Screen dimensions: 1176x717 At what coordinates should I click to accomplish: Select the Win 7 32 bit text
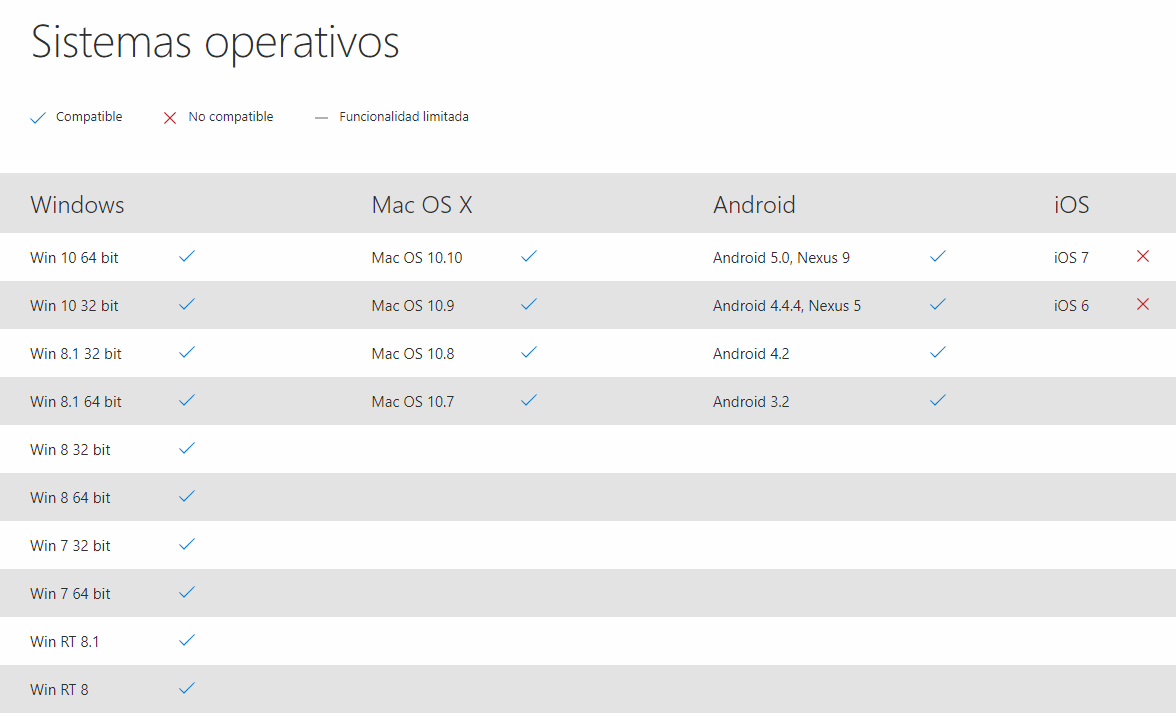pos(70,546)
